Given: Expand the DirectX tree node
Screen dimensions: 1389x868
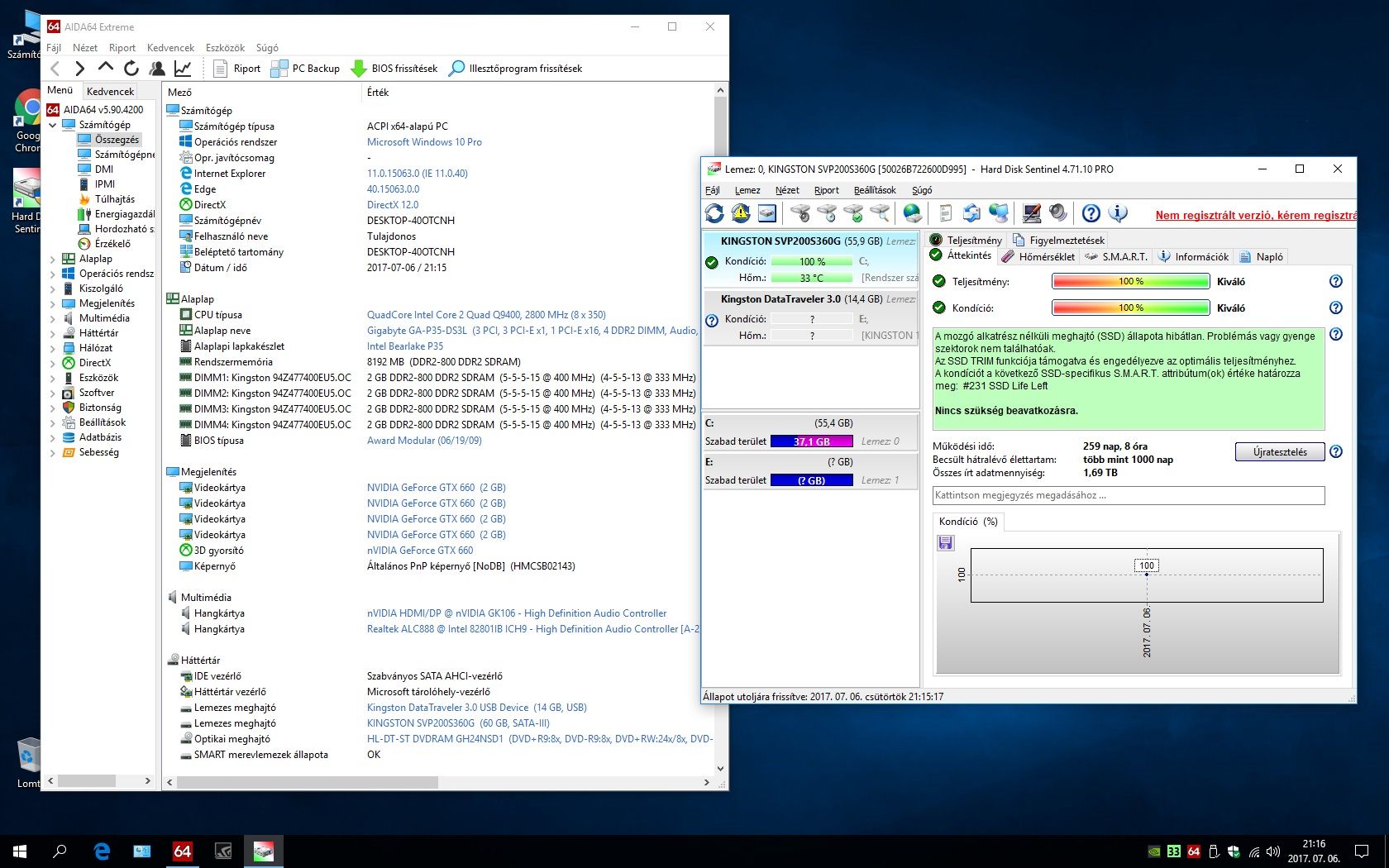Looking at the screenshot, I should (53, 363).
